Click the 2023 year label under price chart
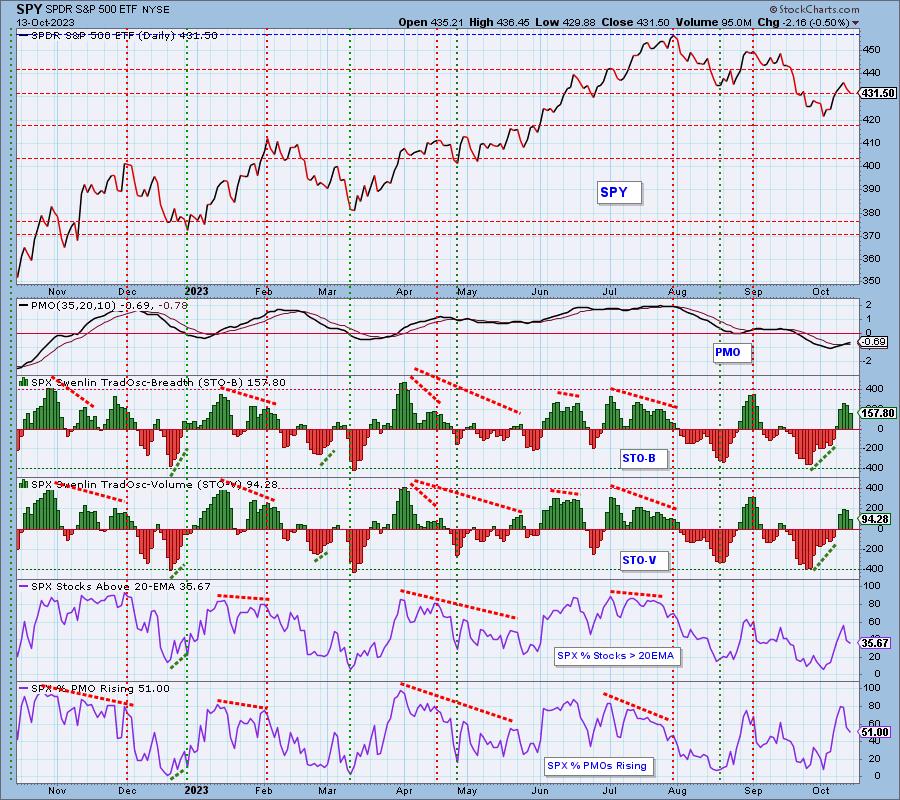 [196, 291]
